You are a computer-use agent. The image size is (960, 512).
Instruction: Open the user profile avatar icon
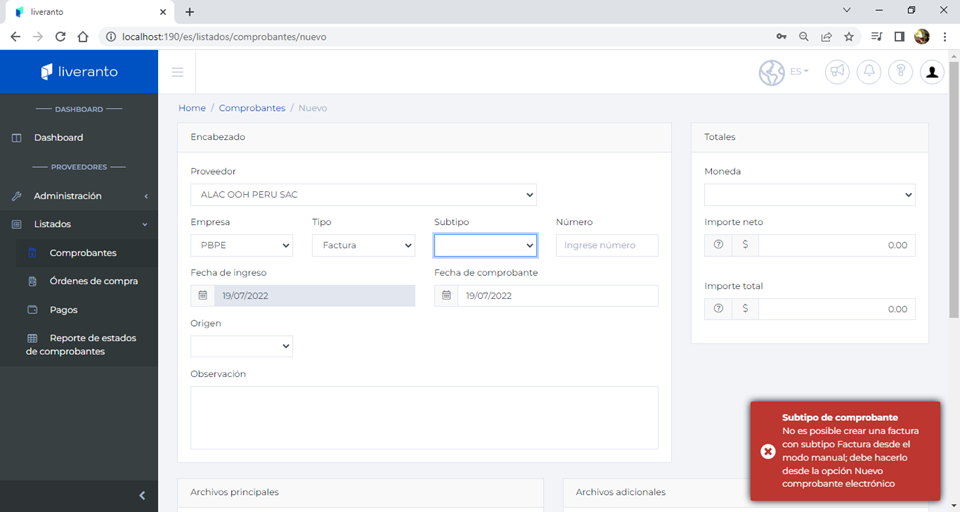pyautogui.click(x=932, y=72)
